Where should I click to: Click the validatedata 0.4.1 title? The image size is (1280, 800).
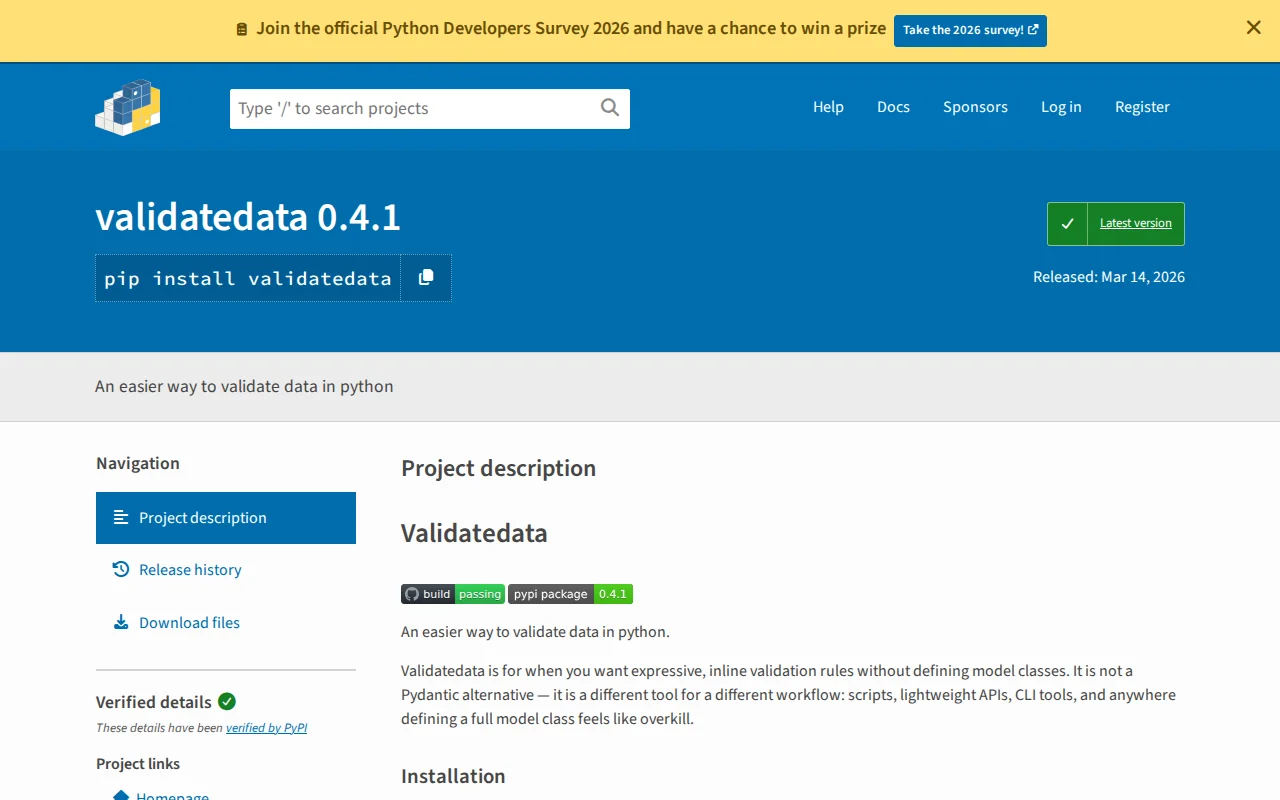tap(248, 217)
